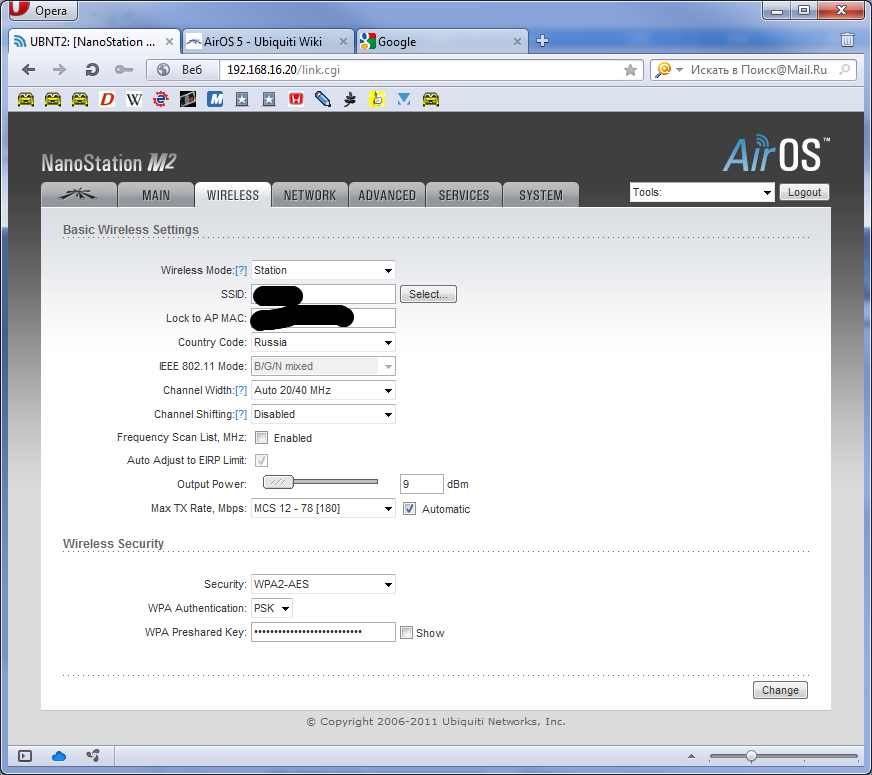Open a new tab with the plus icon
This screenshot has width=872, height=775.
[542, 41]
